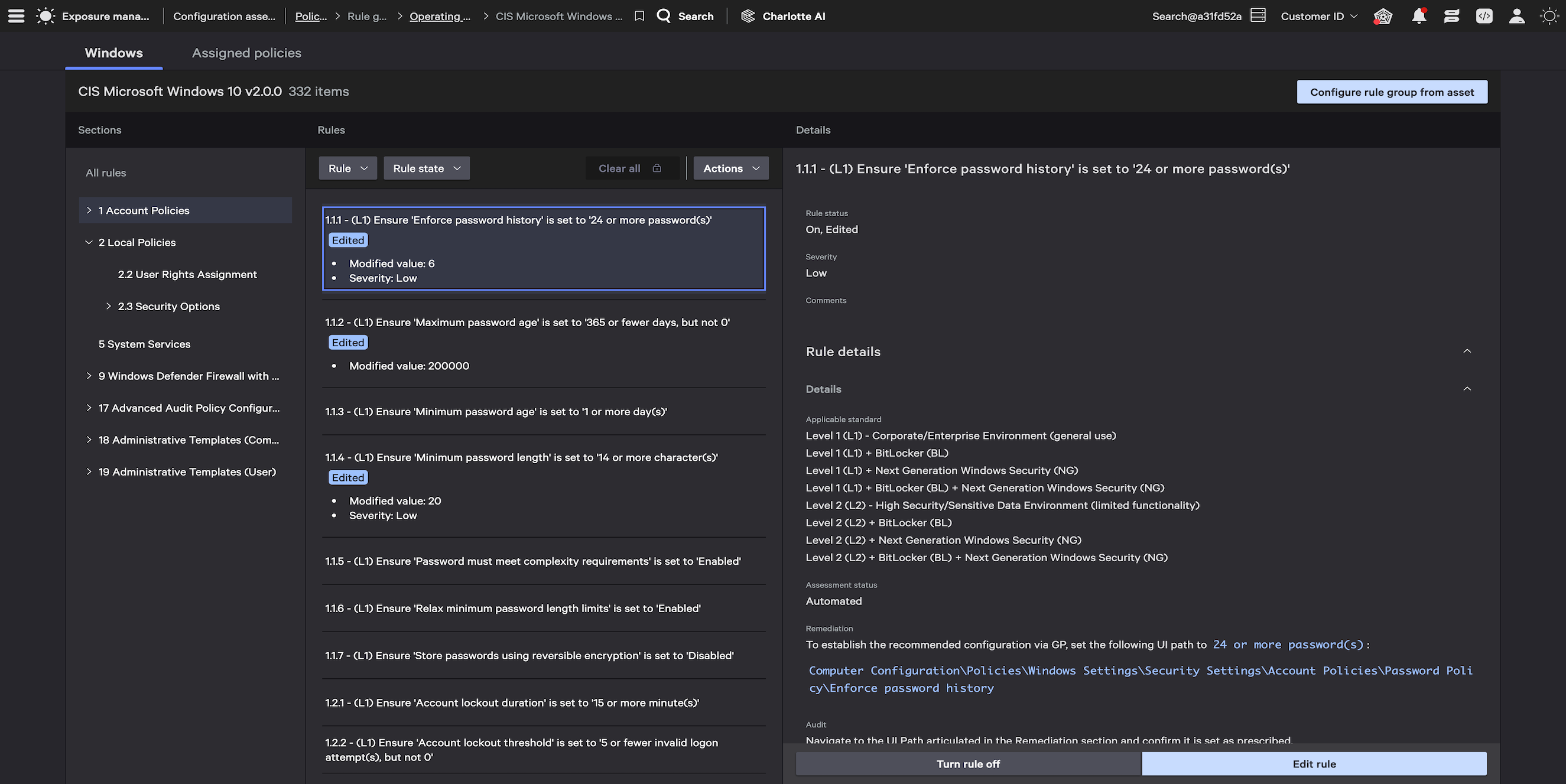This screenshot has width=1566, height=784.
Task: Select rule 1.1.7 Store passwords reversible encryption
Action: click(x=544, y=656)
